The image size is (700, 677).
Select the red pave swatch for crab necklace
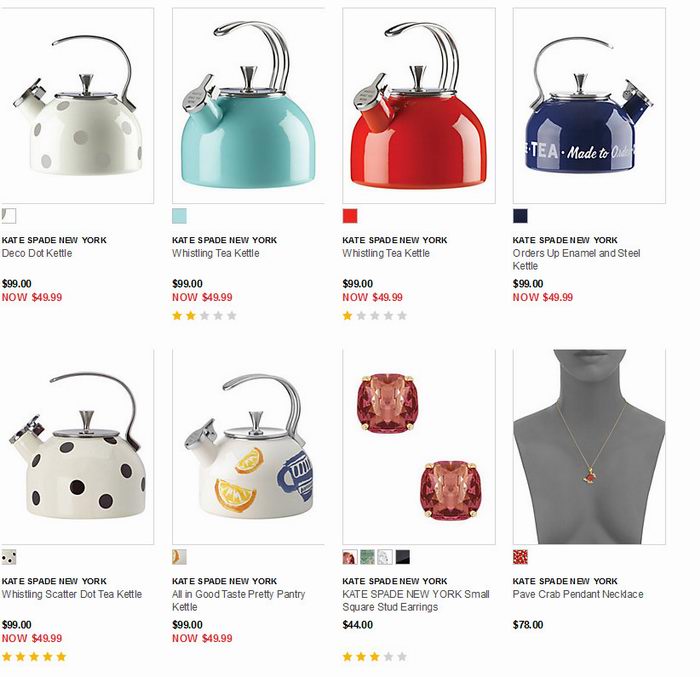click(521, 557)
